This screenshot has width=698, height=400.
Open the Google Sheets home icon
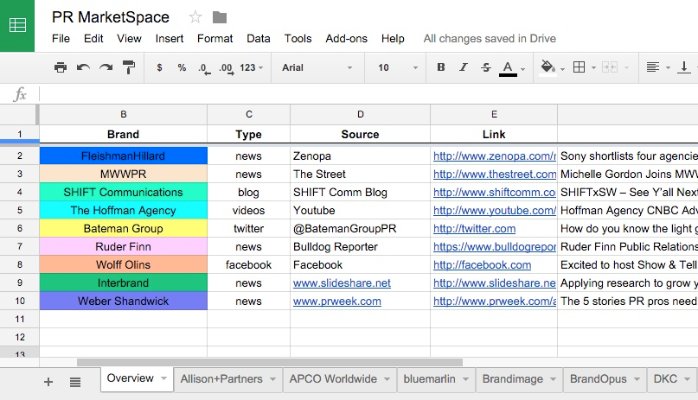coord(17,25)
